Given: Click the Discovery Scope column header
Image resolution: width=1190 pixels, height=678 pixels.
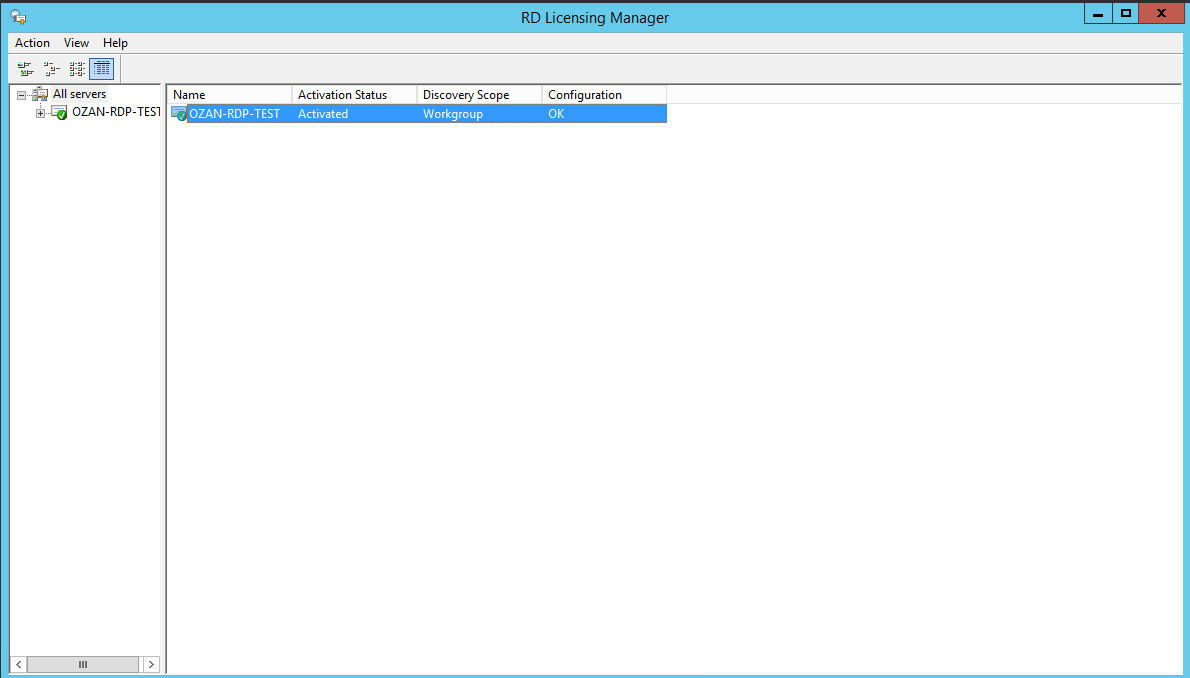Looking at the screenshot, I should pos(479,95).
